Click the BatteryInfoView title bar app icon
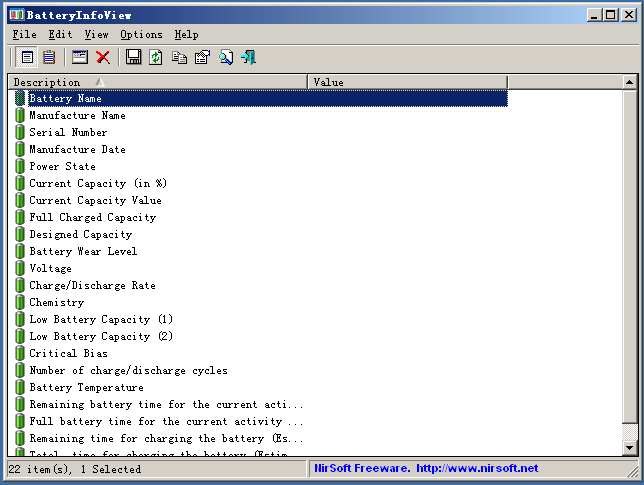This screenshot has height=485, width=644. (x=17, y=15)
